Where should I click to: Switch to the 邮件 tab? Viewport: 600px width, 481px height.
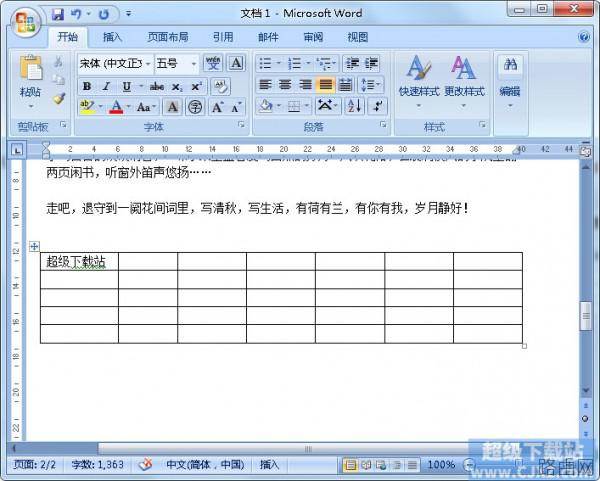pyautogui.click(x=268, y=37)
